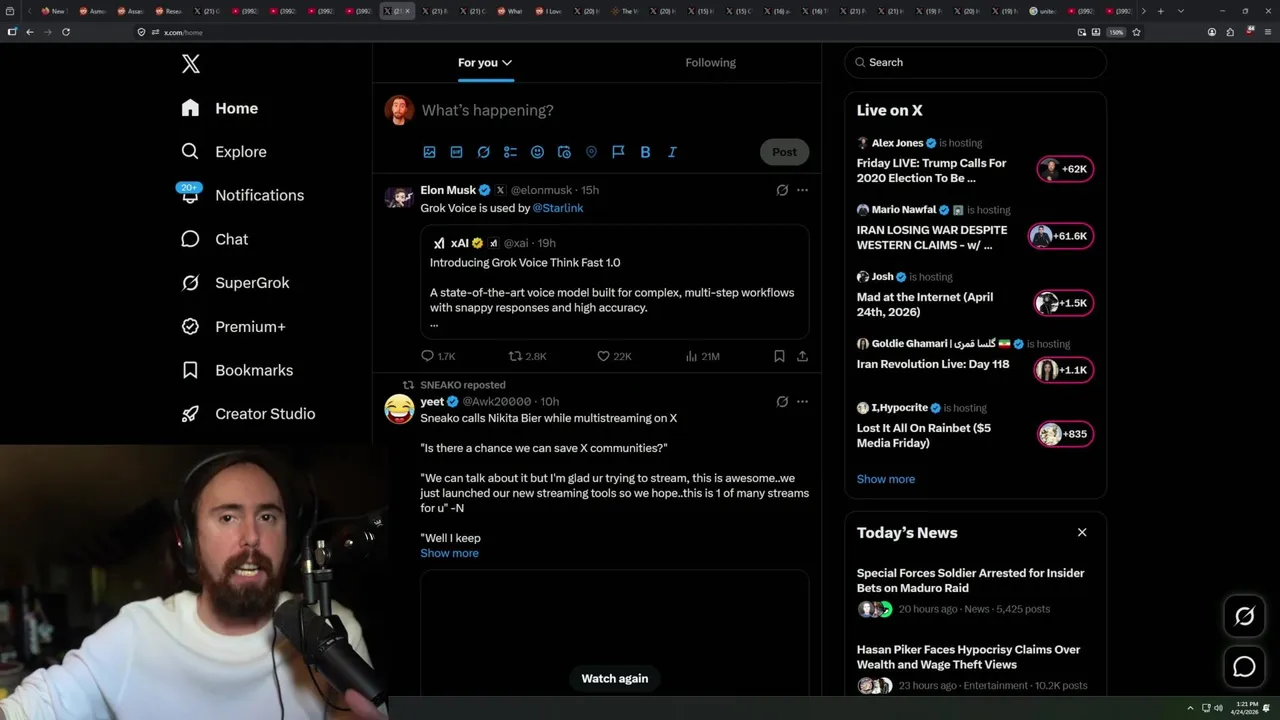Viewport: 1280px width, 720px height.
Task: Open more options on yeet post
Action: (x=802, y=402)
